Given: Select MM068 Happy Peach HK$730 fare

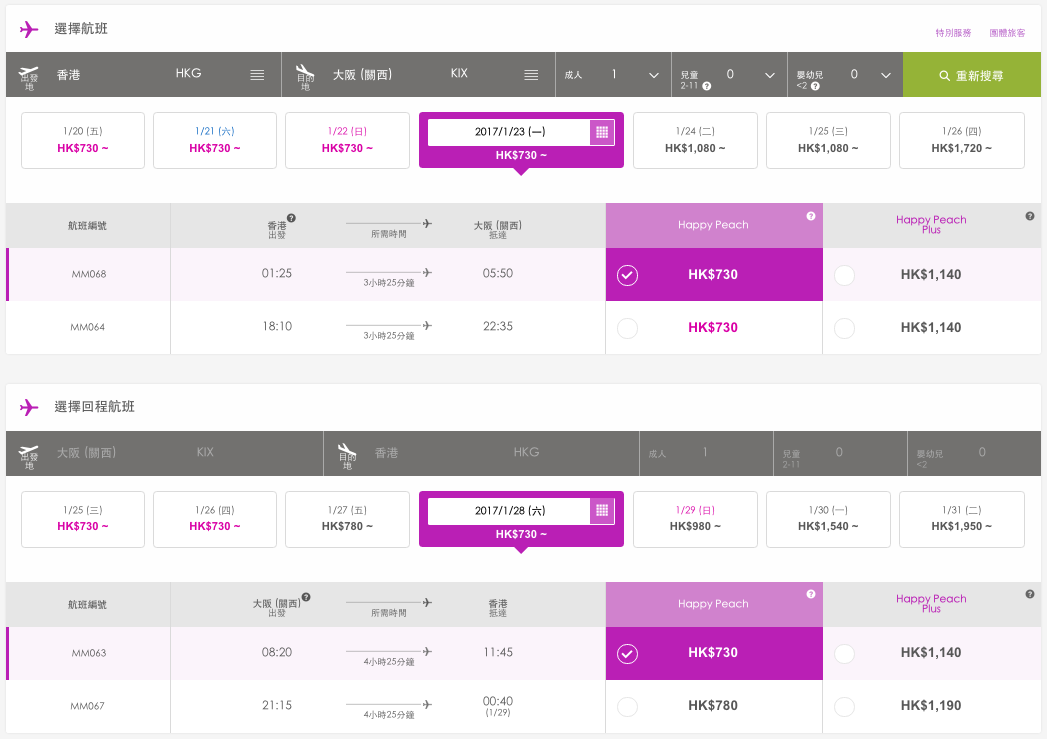Looking at the screenshot, I should click(x=714, y=274).
